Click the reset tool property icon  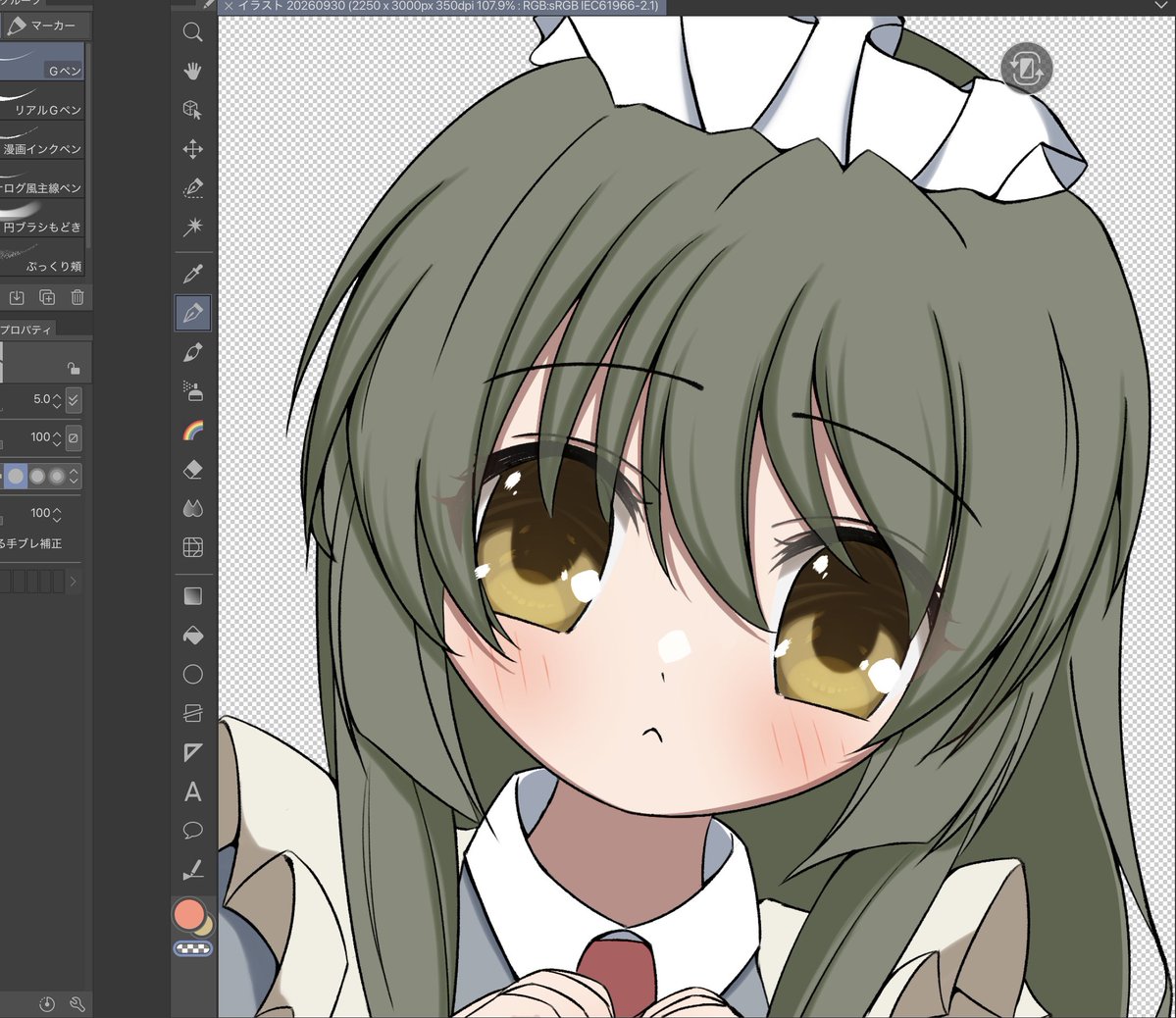pyautogui.click(x=46, y=1003)
